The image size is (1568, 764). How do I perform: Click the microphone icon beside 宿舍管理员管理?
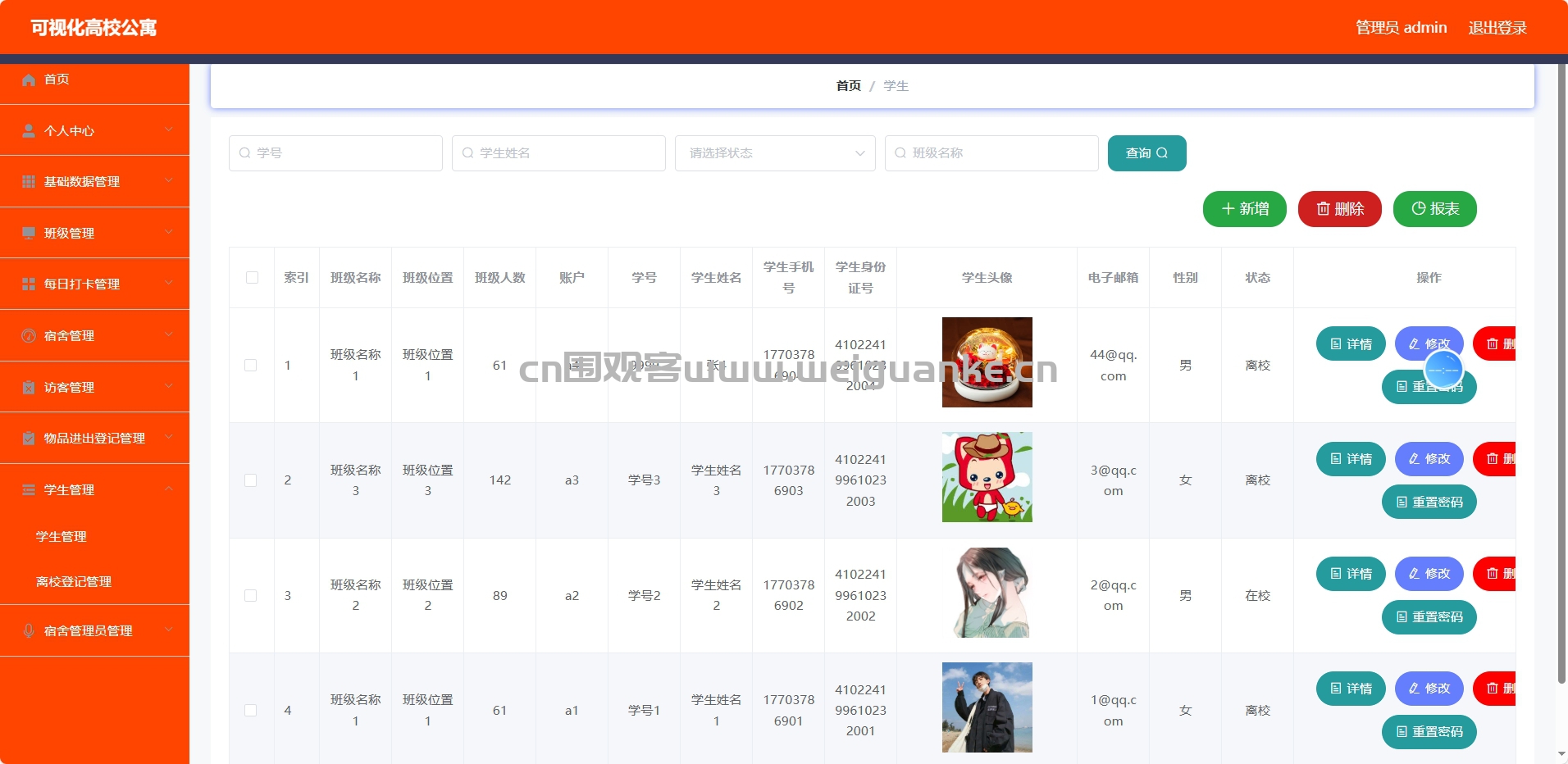point(29,630)
